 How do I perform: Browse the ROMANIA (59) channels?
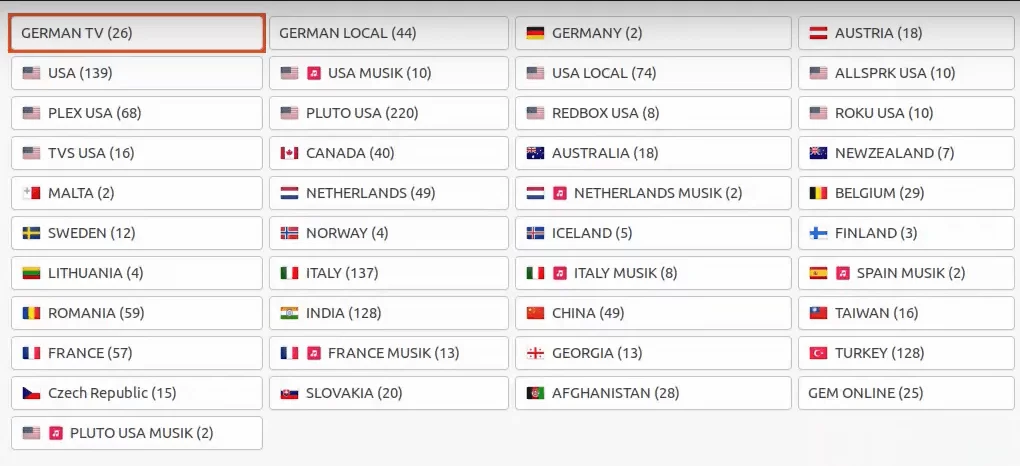137,313
